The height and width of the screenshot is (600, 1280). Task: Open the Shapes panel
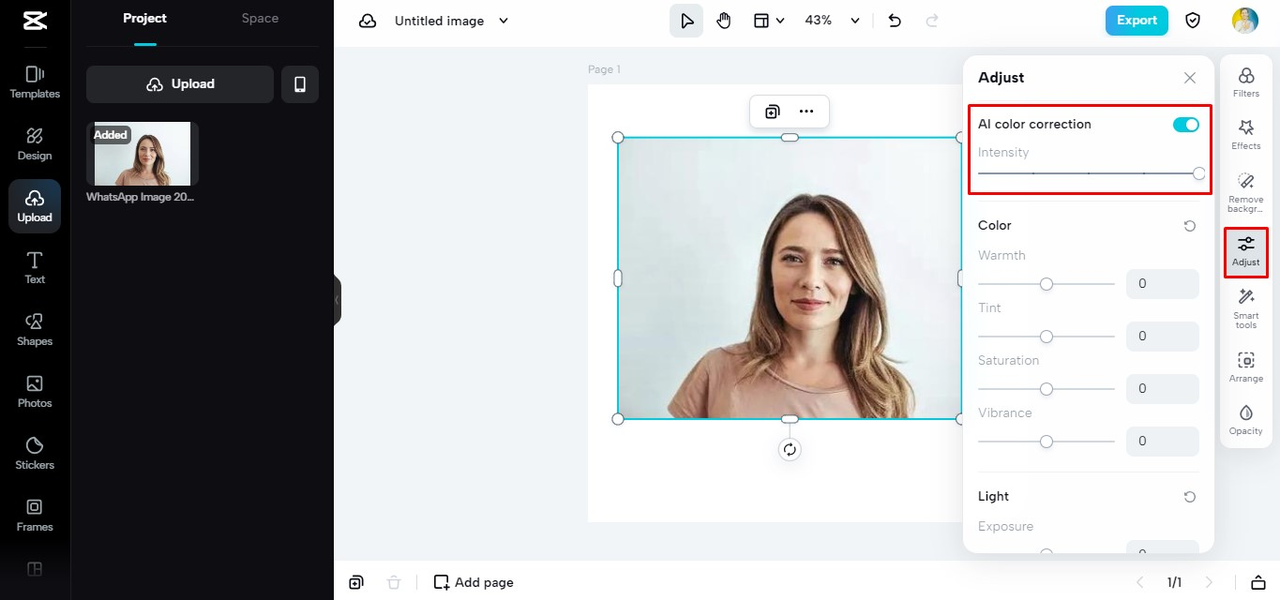coord(35,330)
